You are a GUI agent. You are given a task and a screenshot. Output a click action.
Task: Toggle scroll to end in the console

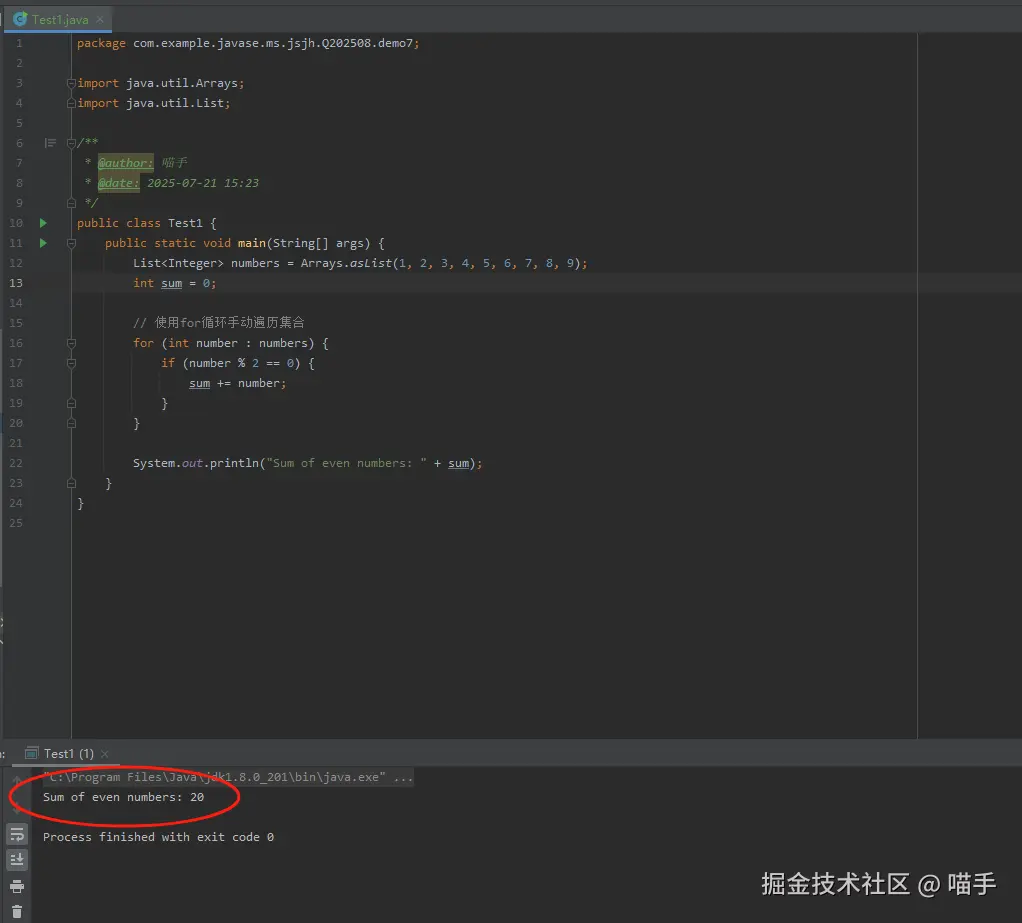17,860
